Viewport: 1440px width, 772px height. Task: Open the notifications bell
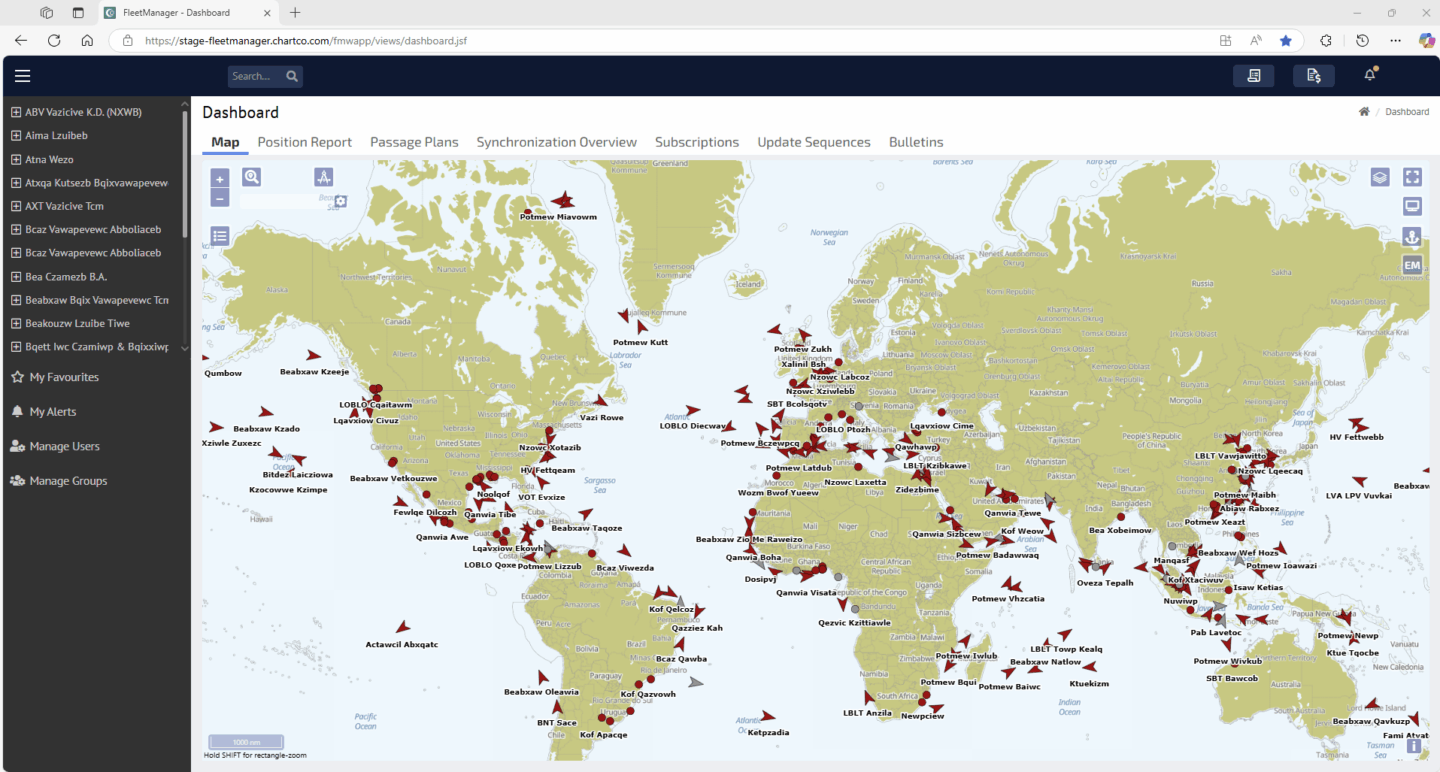coord(1370,76)
